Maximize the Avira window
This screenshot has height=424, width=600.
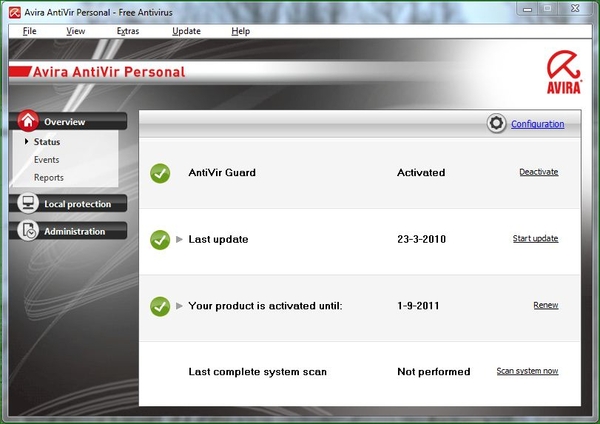(x=547, y=9)
